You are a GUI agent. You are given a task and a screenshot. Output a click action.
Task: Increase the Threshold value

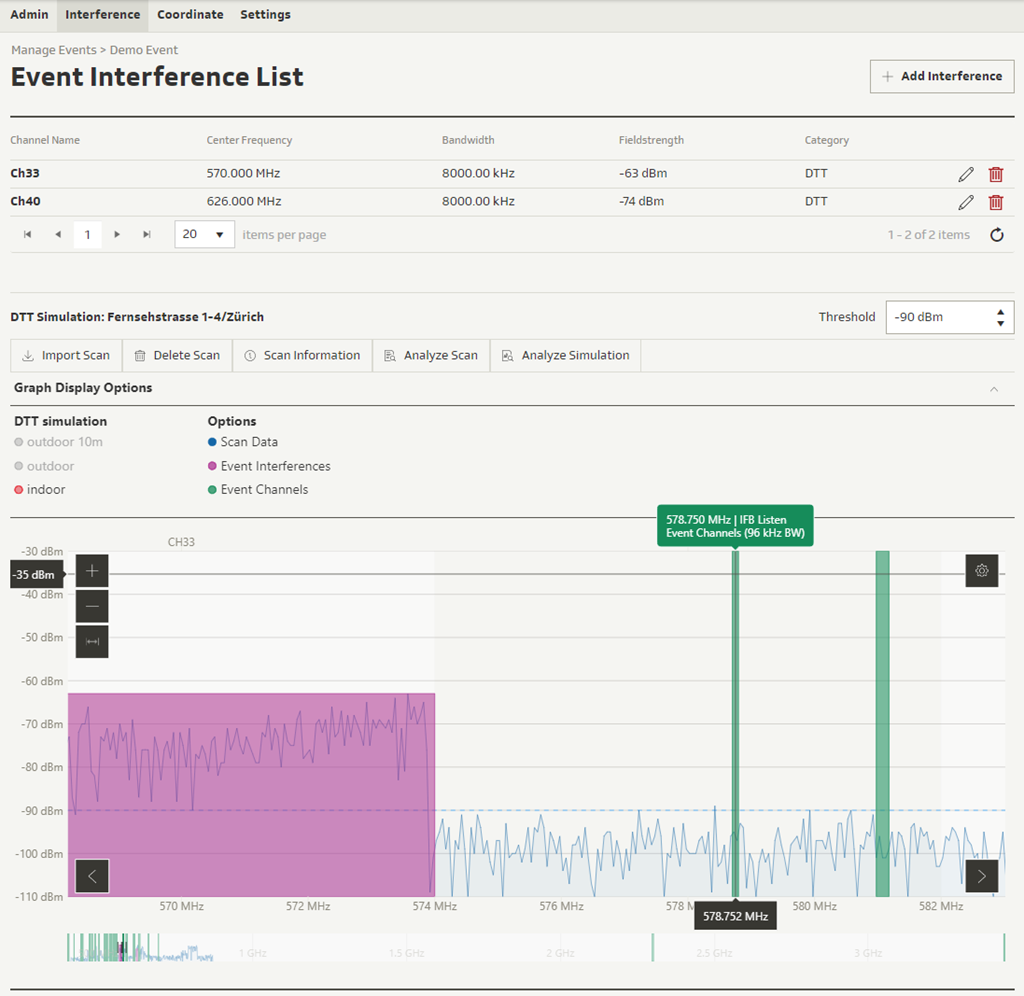1000,312
